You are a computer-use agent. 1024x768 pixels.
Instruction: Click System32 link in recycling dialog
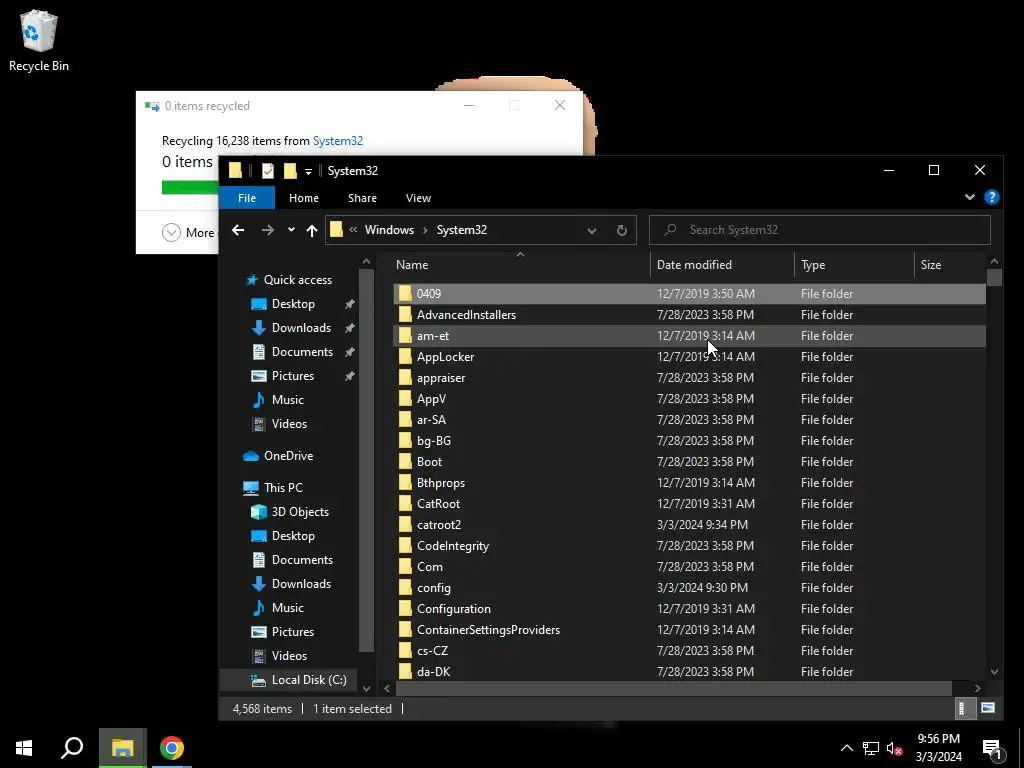click(x=338, y=141)
